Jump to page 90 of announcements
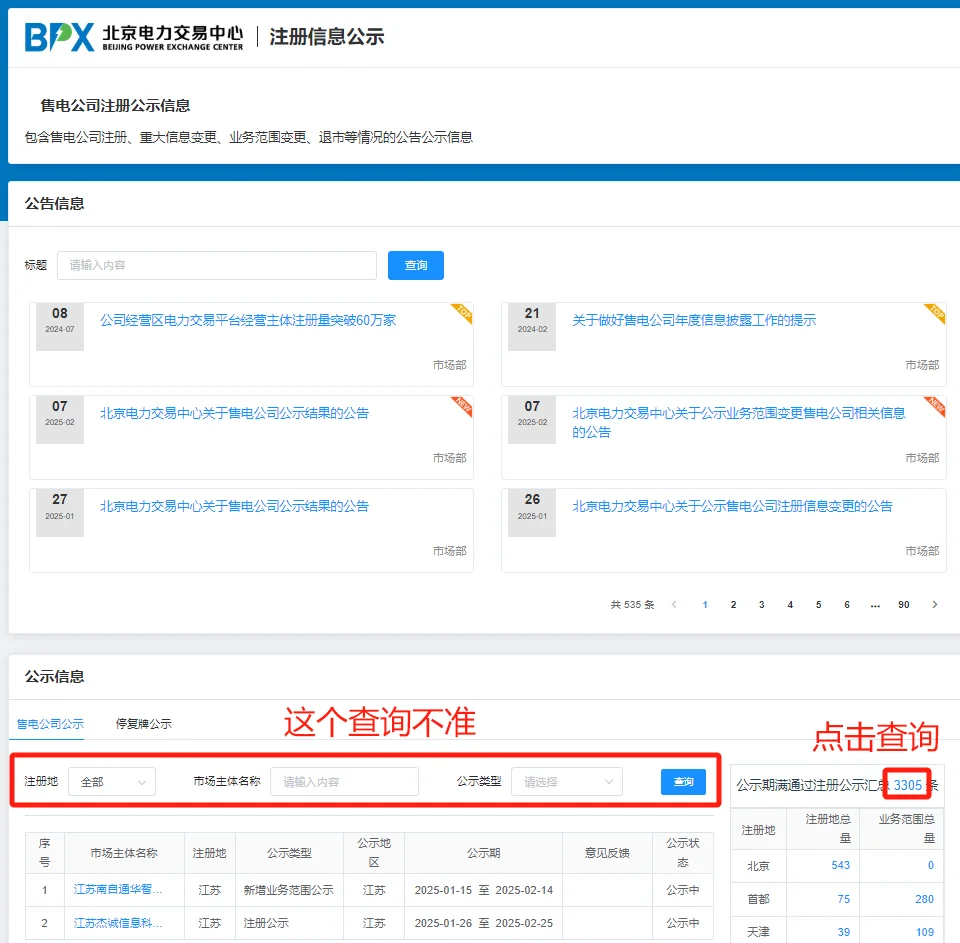960x943 pixels. tap(904, 604)
